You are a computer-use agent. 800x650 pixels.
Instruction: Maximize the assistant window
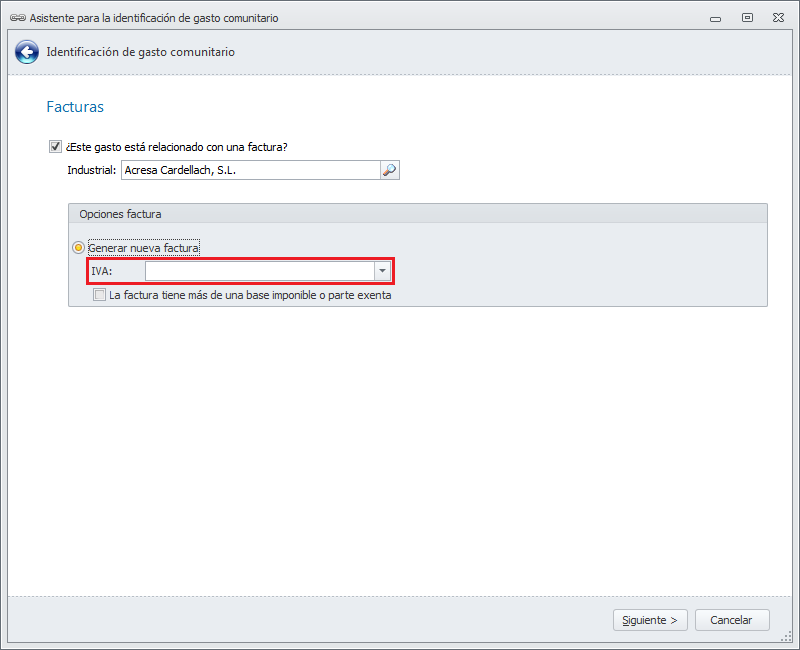coord(747,18)
